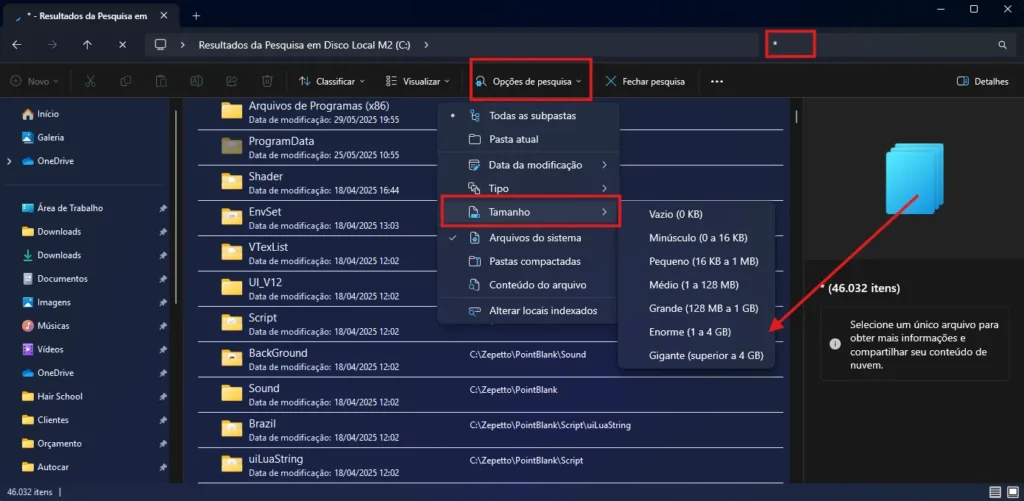
Task: Click the magnifier search icon
Action: pyautogui.click(x=1002, y=45)
